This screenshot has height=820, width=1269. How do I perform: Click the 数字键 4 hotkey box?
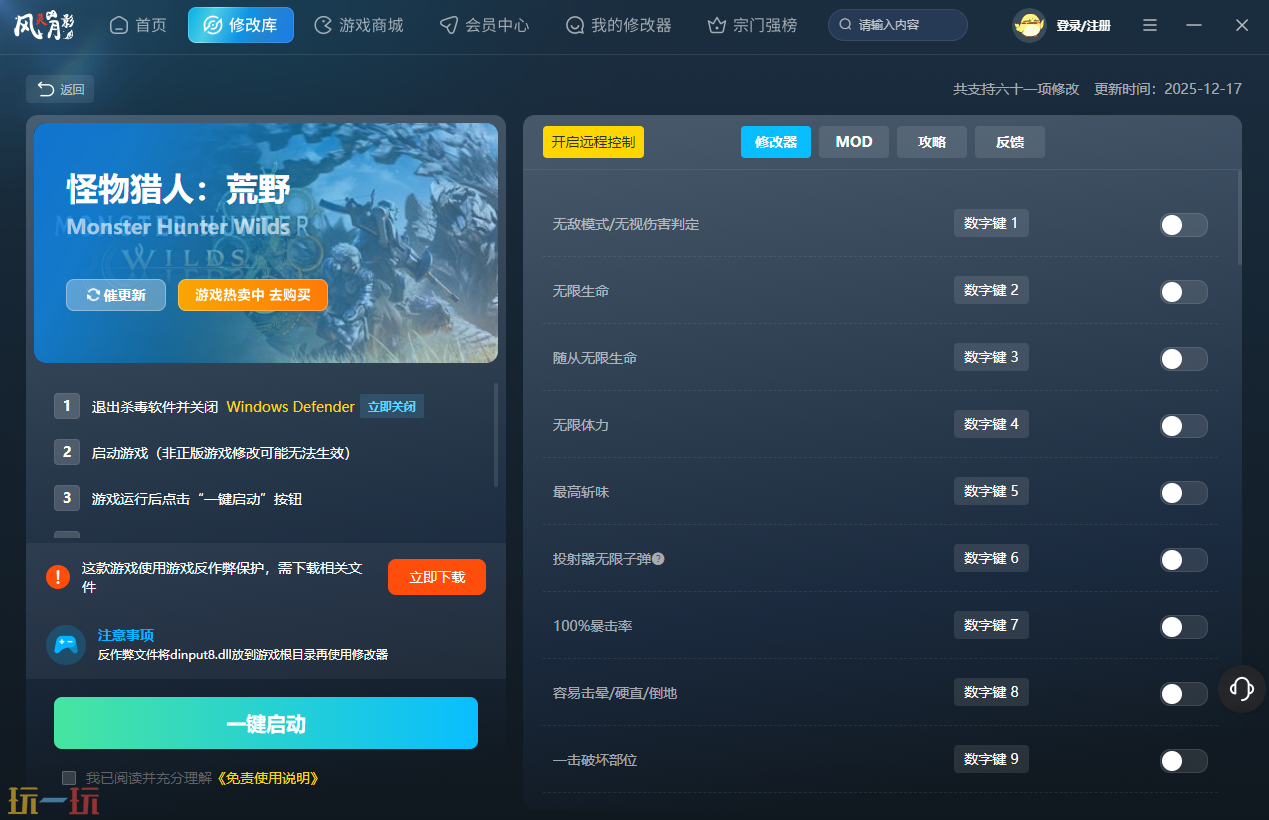pos(991,424)
